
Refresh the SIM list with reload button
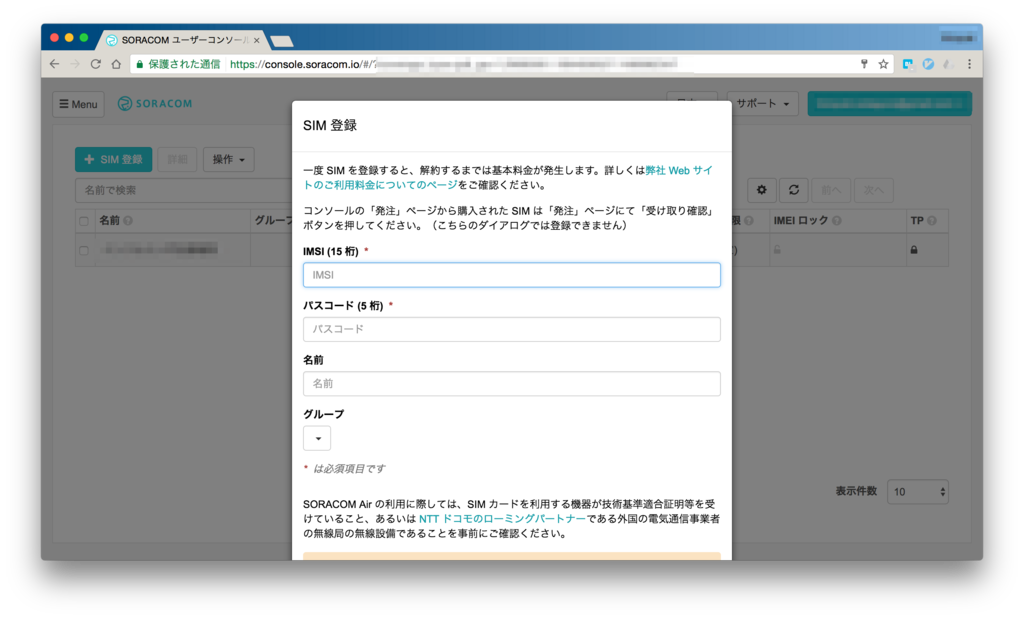(793, 190)
